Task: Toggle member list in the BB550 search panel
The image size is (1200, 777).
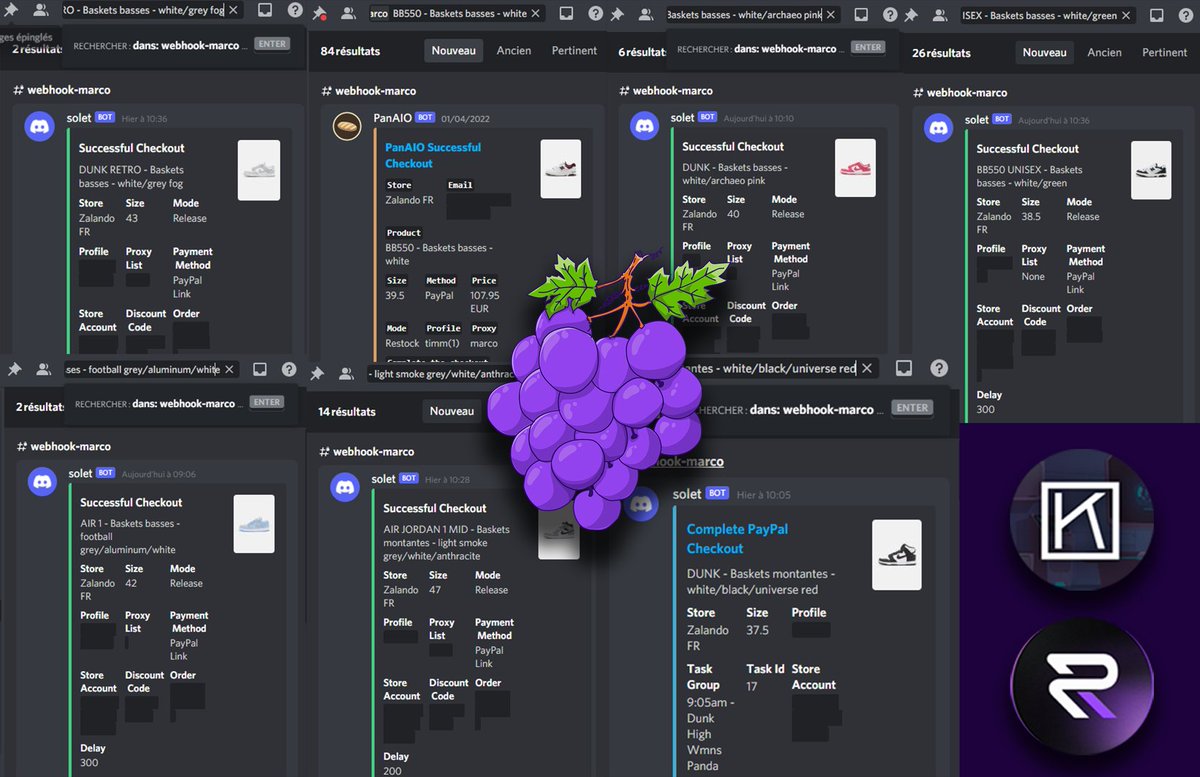Action: (348, 14)
